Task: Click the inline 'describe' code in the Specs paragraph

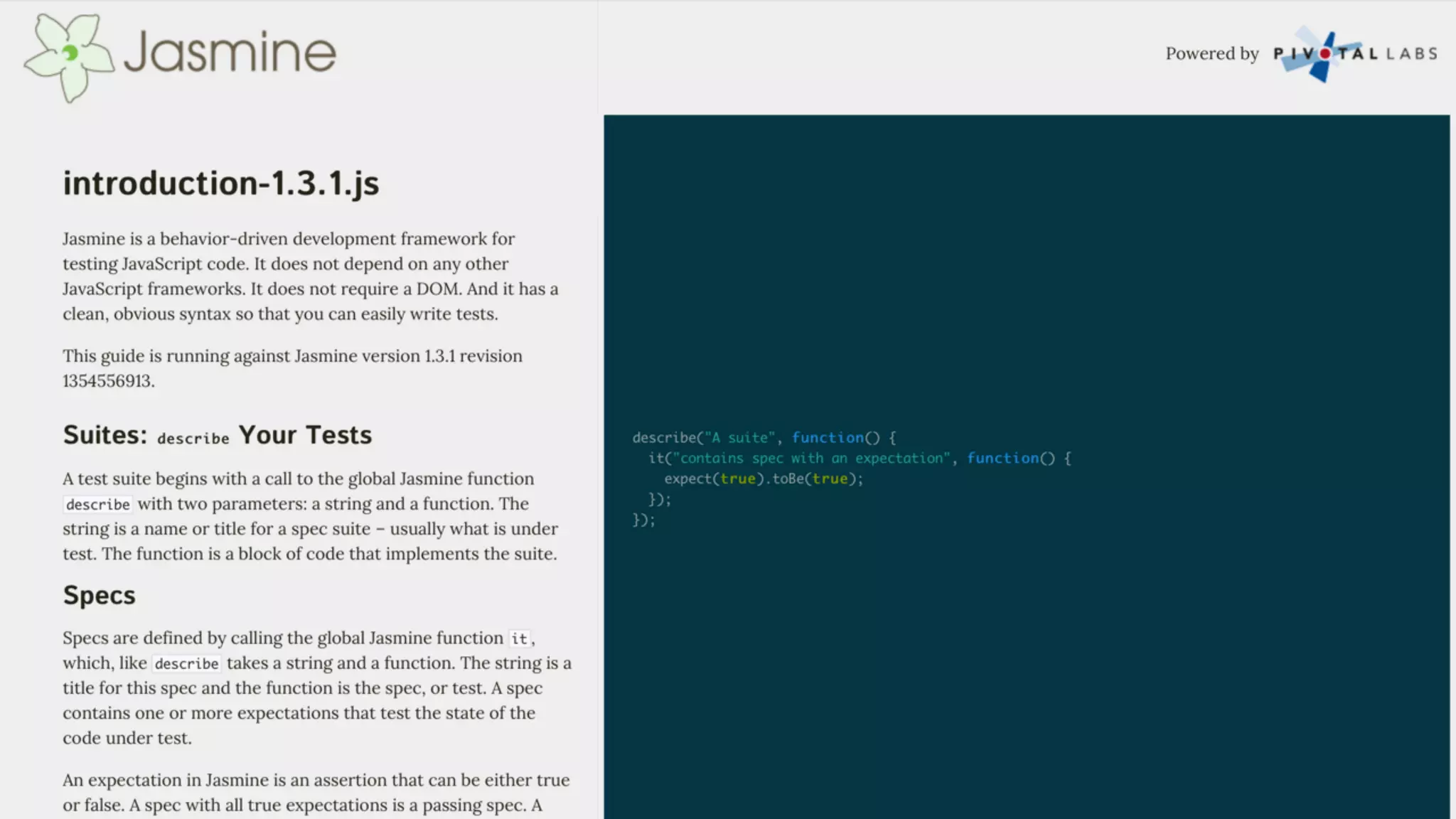Action: click(186, 664)
